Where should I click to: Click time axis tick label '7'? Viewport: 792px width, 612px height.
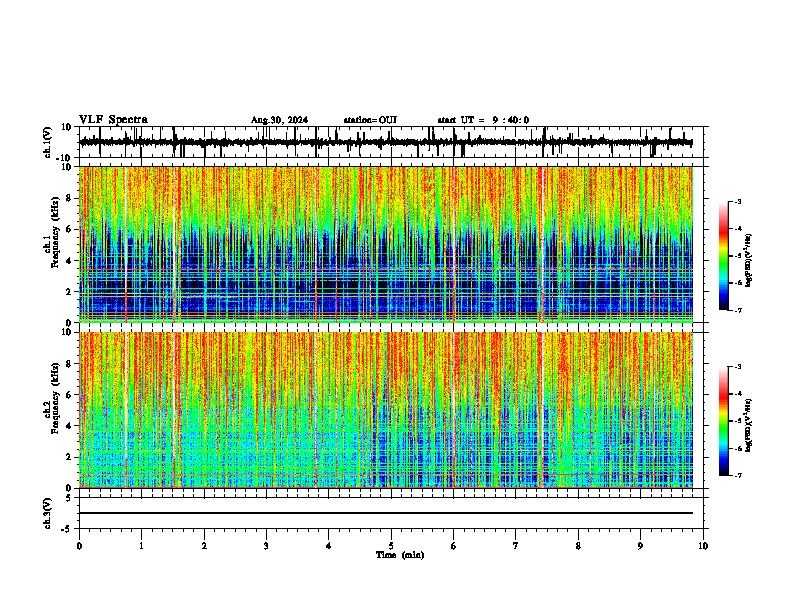(516, 546)
